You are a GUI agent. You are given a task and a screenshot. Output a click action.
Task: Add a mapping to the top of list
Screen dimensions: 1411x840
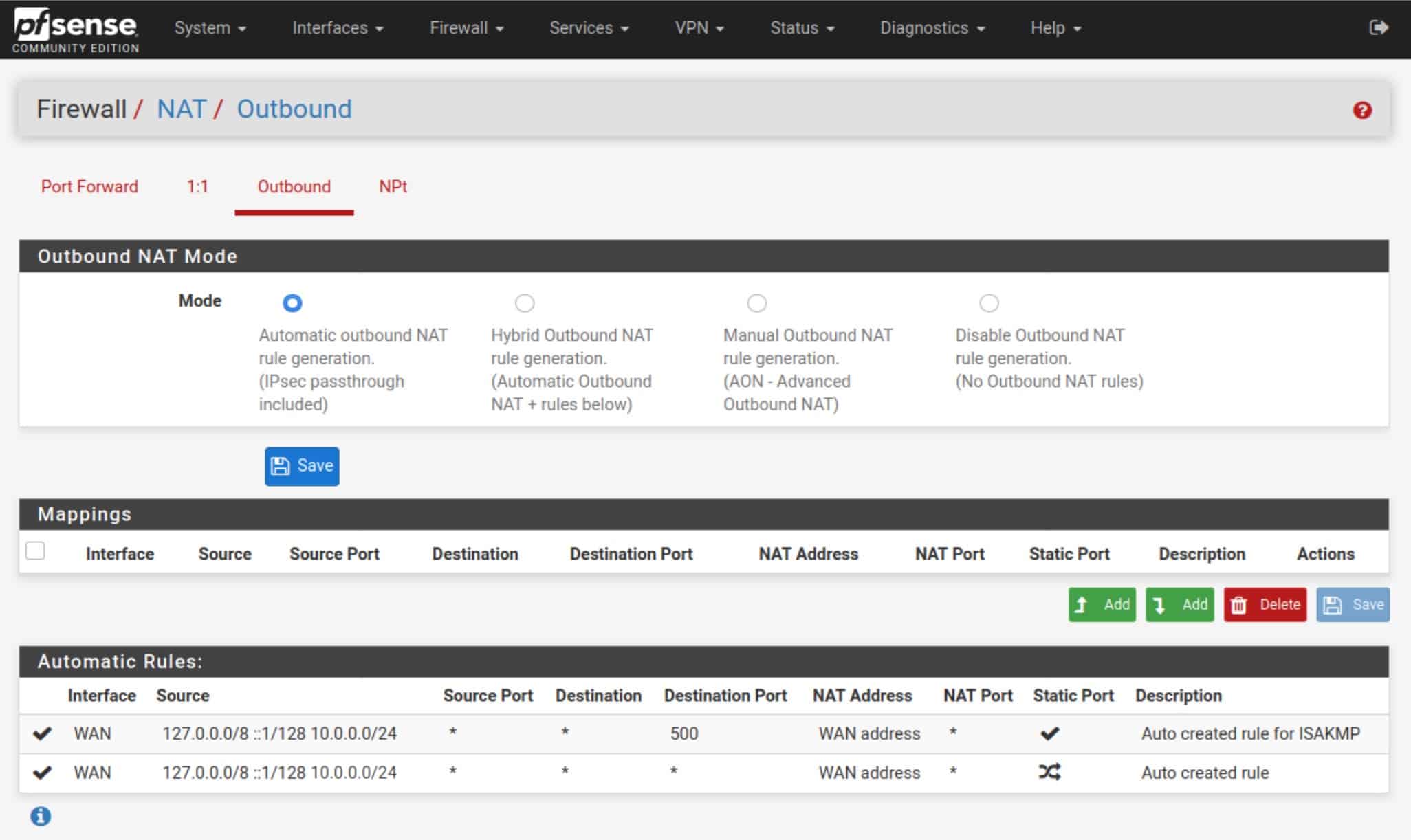(x=1102, y=604)
